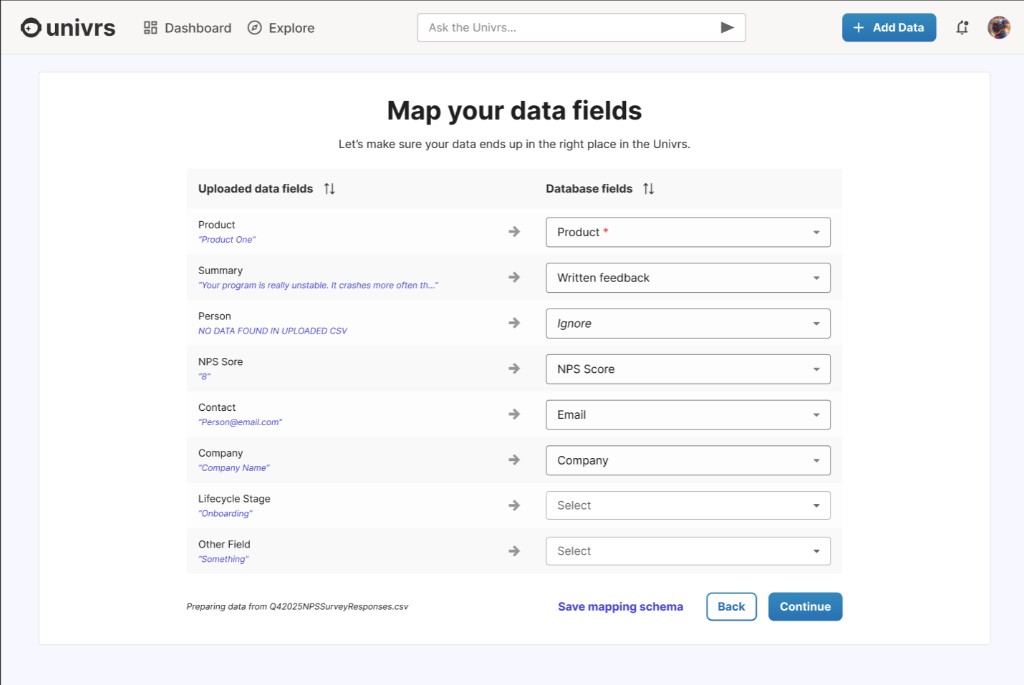Image resolution: width=1024 pixels, height=685 pixels.
Task: Click the Person field label
Action: [214, 316]
